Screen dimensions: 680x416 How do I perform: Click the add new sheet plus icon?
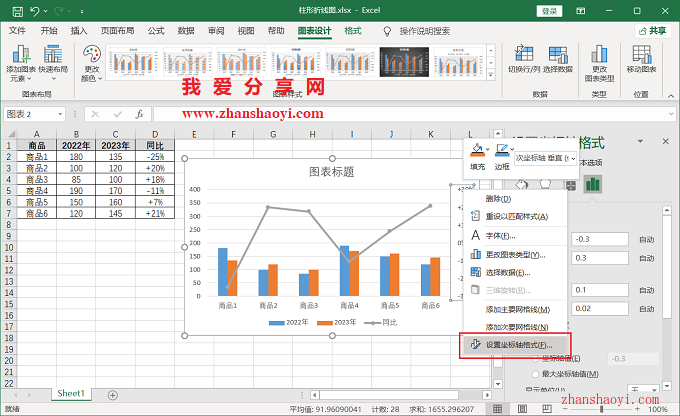[113, 395]
